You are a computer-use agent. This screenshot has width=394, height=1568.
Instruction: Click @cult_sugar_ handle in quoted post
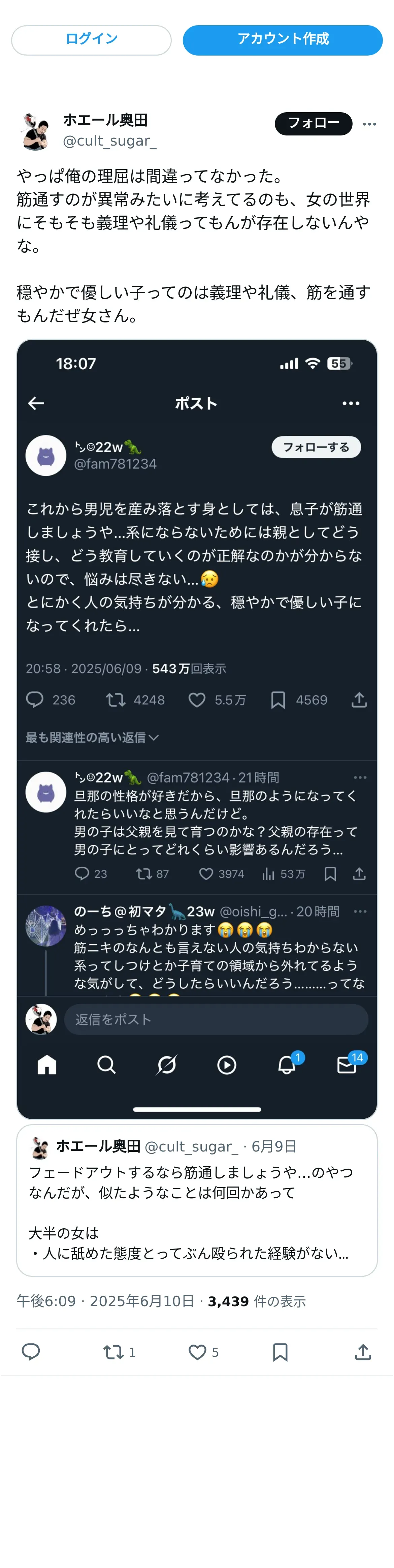(x=191, y=1146)
